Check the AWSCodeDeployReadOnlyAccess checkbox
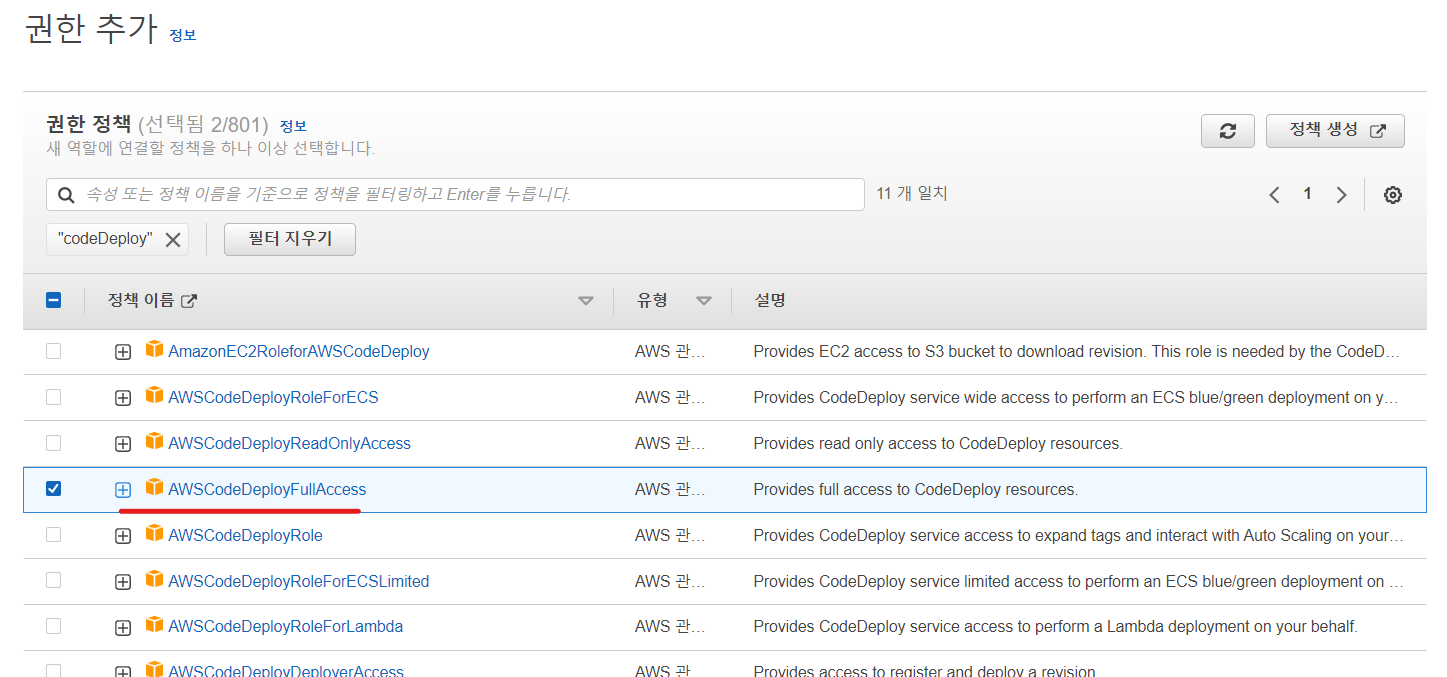 coord(54,443)
